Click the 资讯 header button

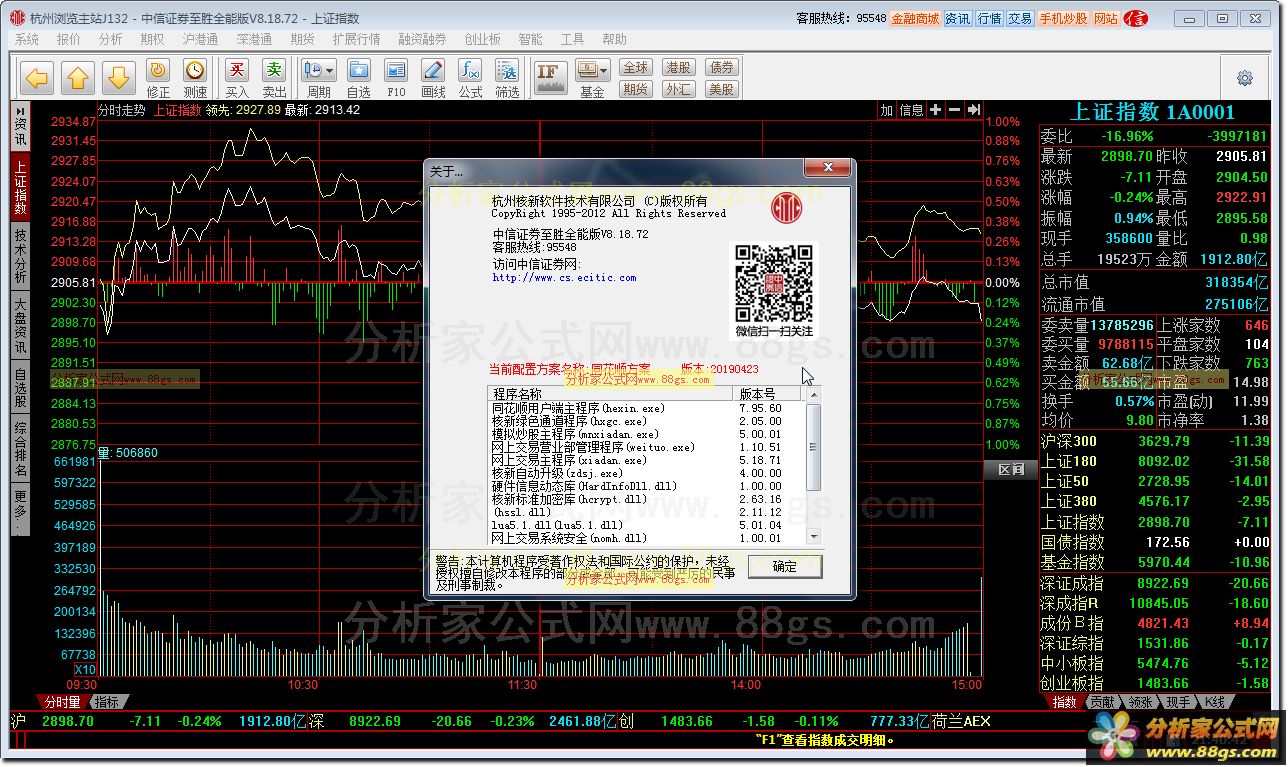coord(957,19)
